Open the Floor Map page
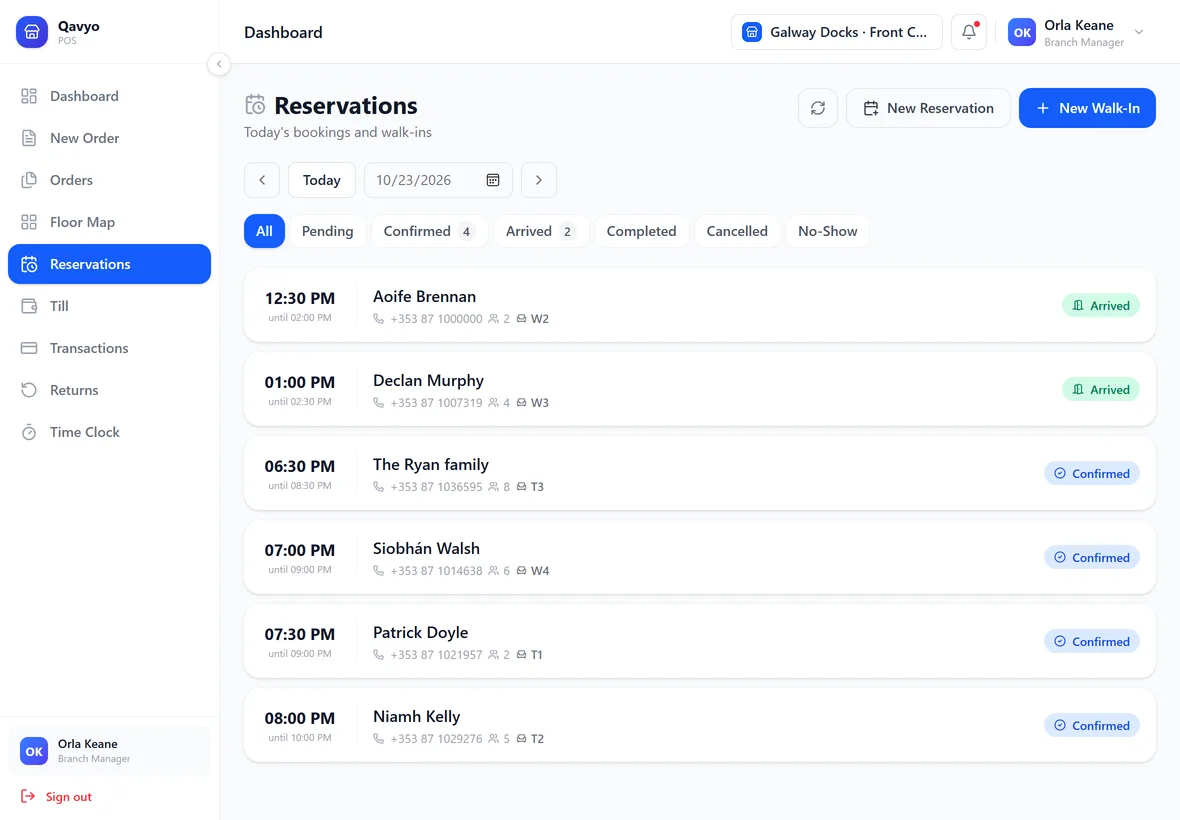Screen dimensions: 1180x820 coord(109,223)
